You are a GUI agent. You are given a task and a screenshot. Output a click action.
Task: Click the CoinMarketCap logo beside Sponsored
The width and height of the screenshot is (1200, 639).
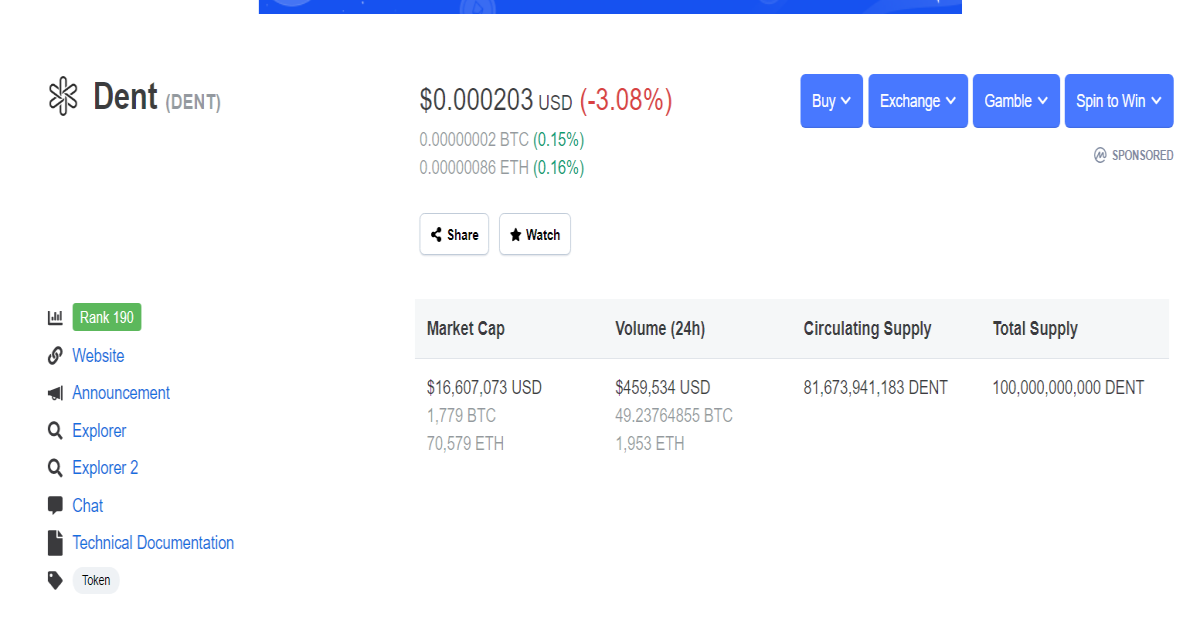click(x=1101, y=155)
